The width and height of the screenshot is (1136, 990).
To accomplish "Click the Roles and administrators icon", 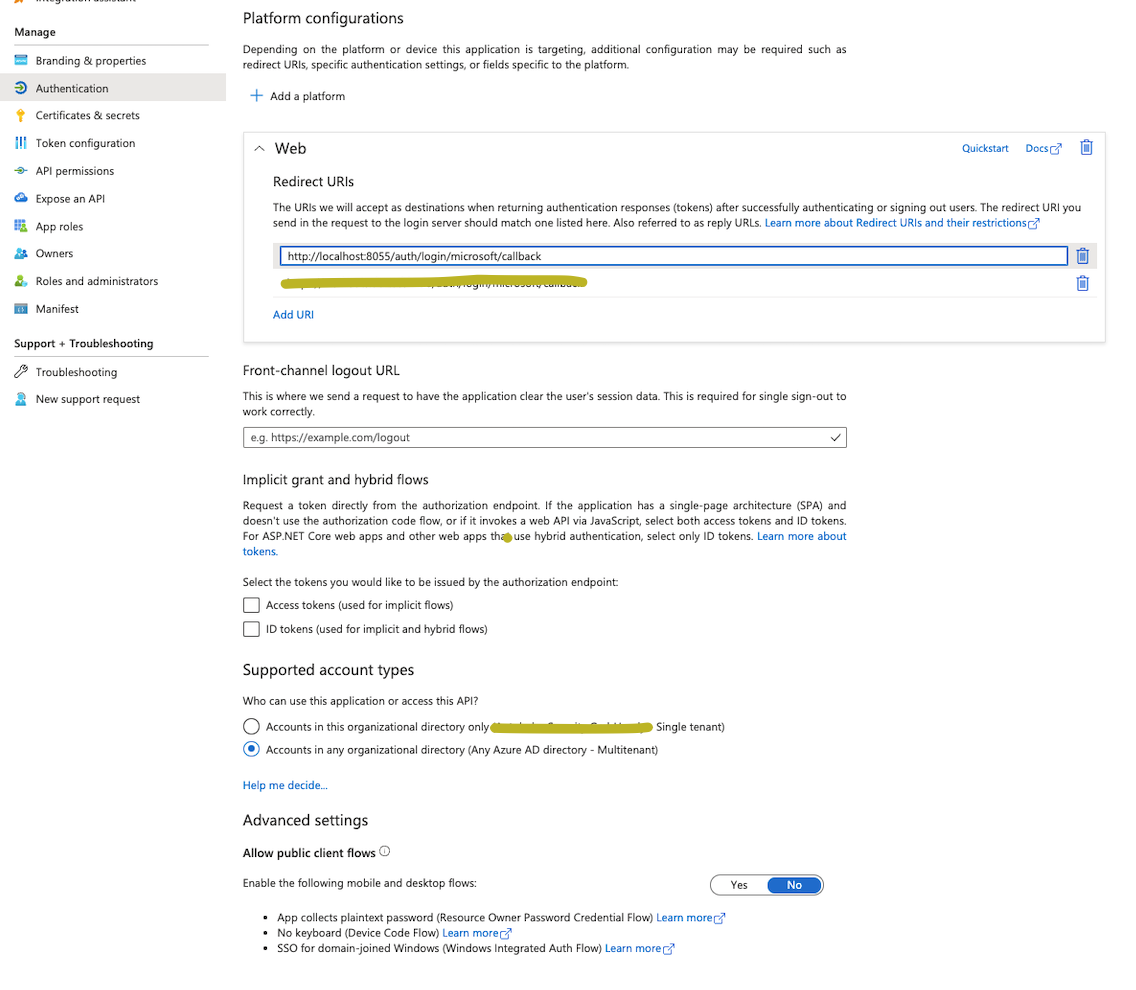I will click(21, 280).
